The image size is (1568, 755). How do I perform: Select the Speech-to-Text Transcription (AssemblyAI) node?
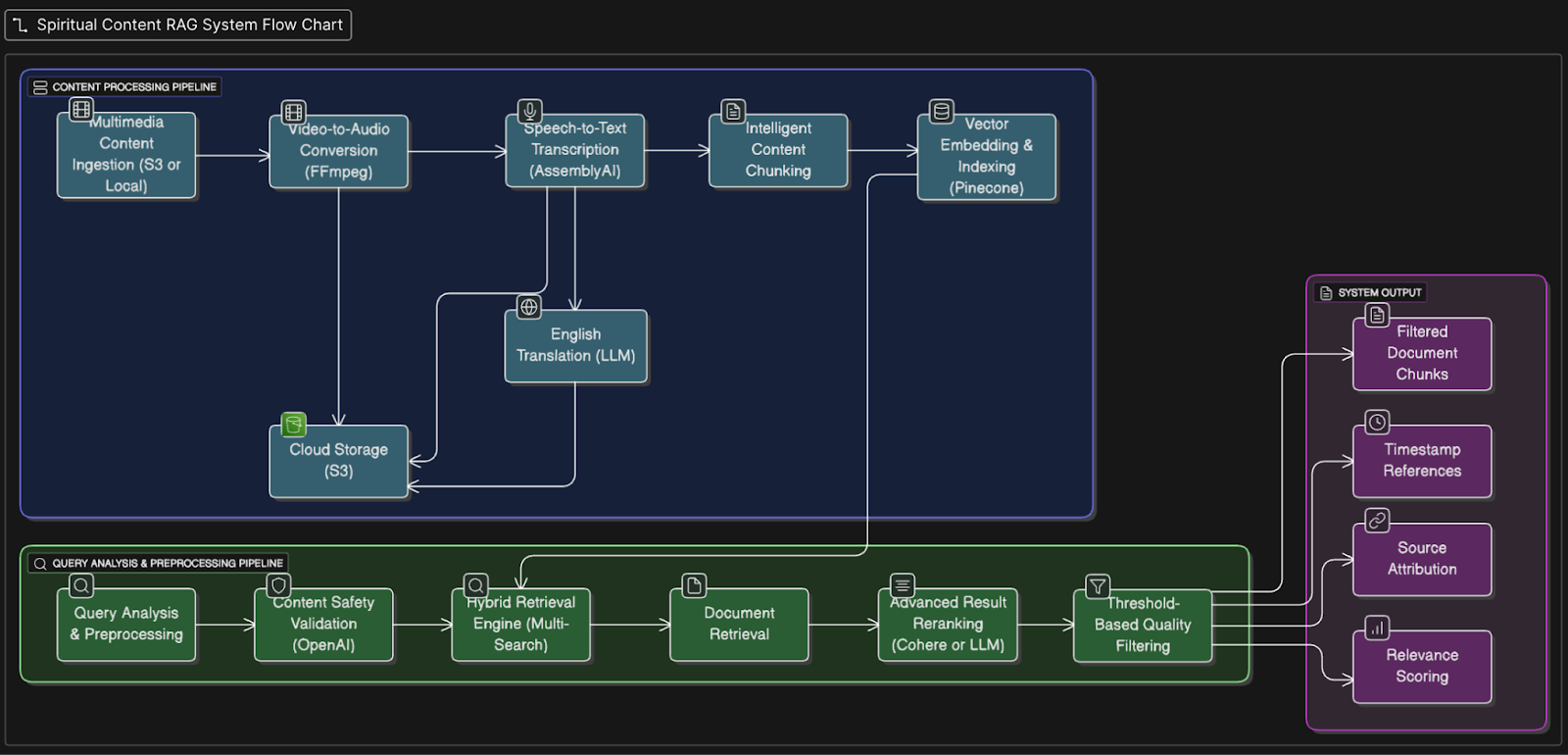575,150
